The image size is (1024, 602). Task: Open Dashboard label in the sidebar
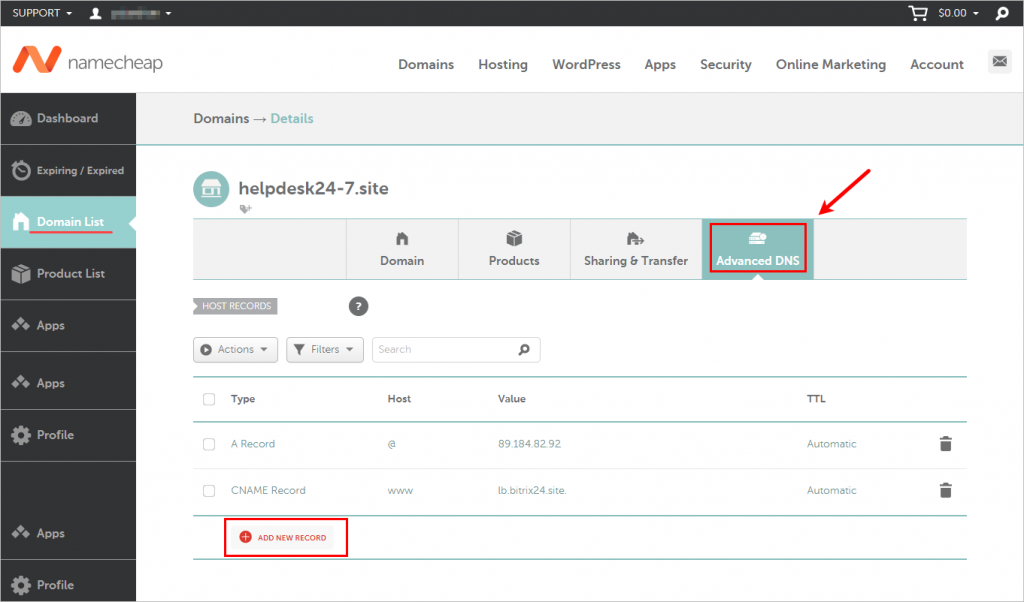point(67,118)
